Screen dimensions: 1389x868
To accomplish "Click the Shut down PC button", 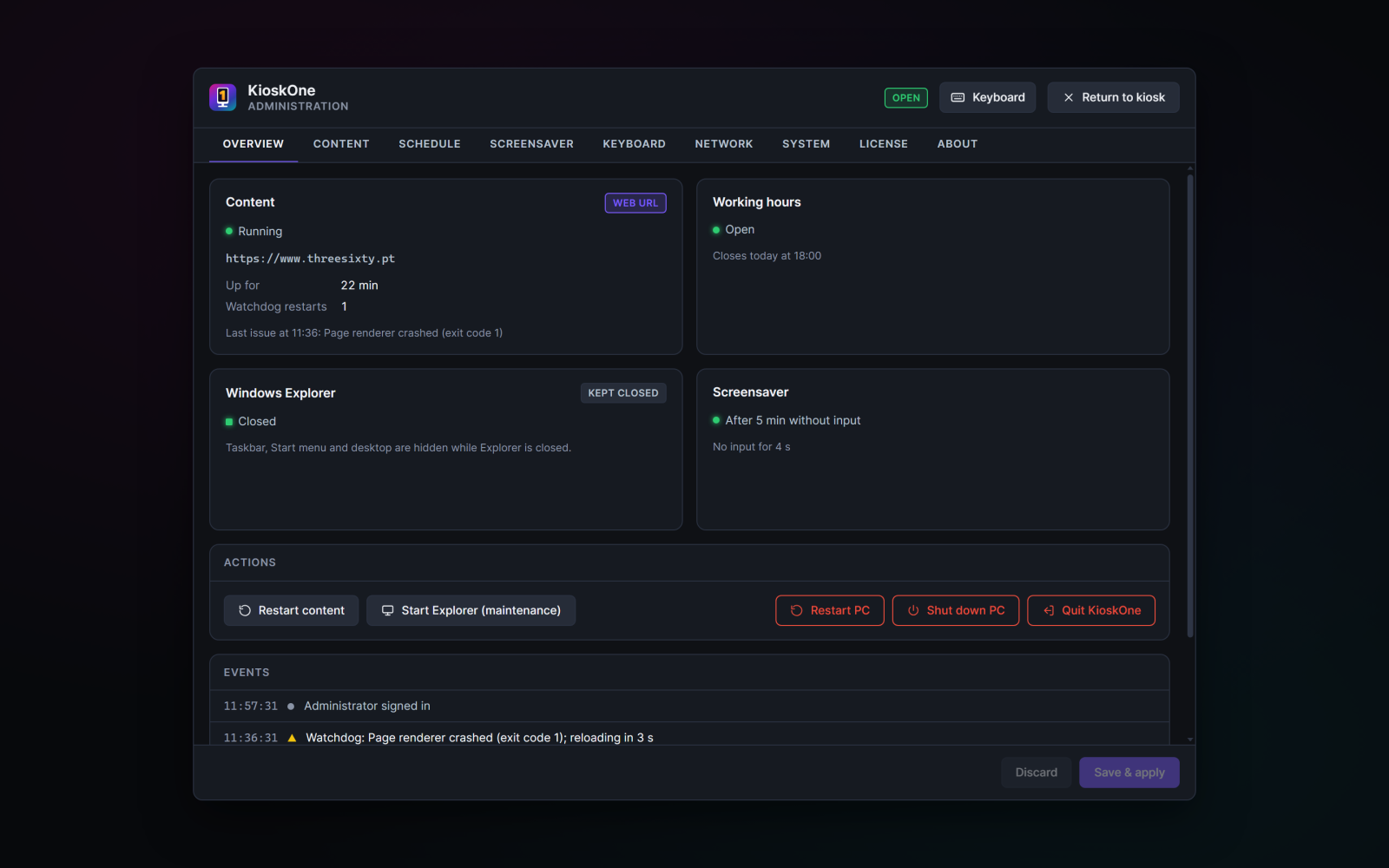I will [x=956, y=610].
